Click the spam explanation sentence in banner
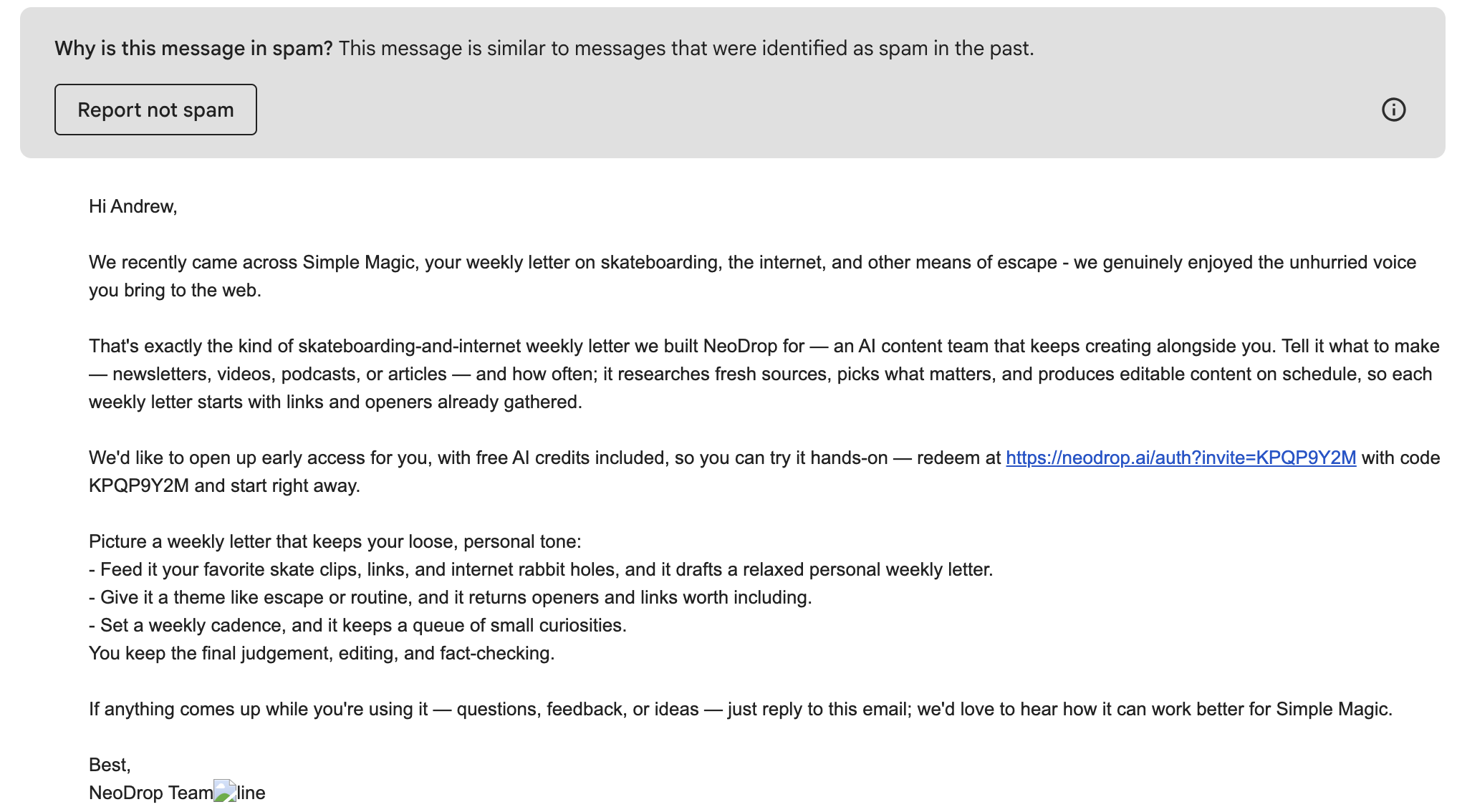1457x812 pixels. pos(686,48)
